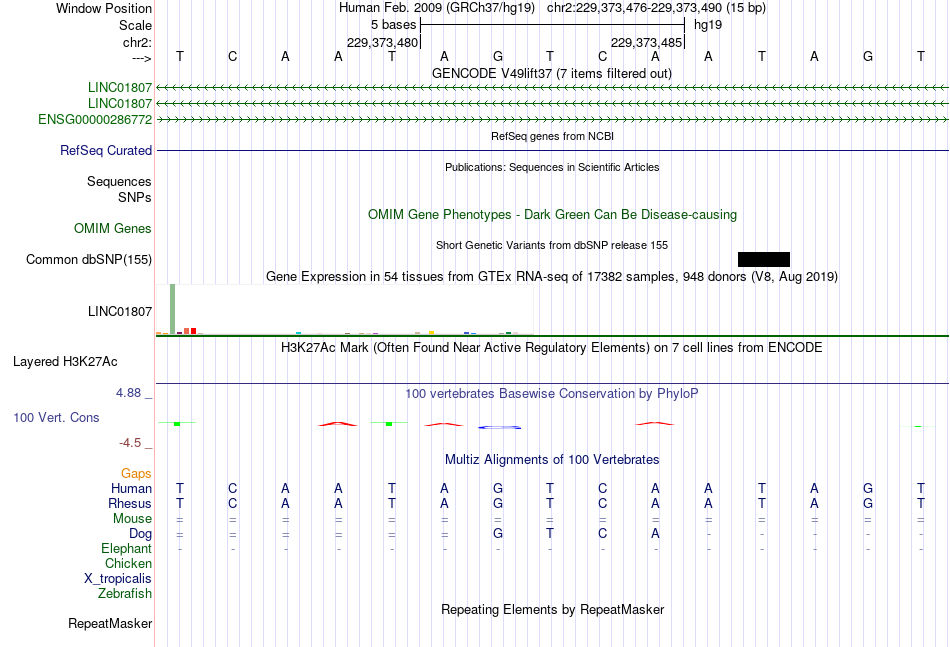Click the PhyloP Basewise Conservation title
Image resolution: width=950 pixels, height=647 pixels.
coord(551,394)
